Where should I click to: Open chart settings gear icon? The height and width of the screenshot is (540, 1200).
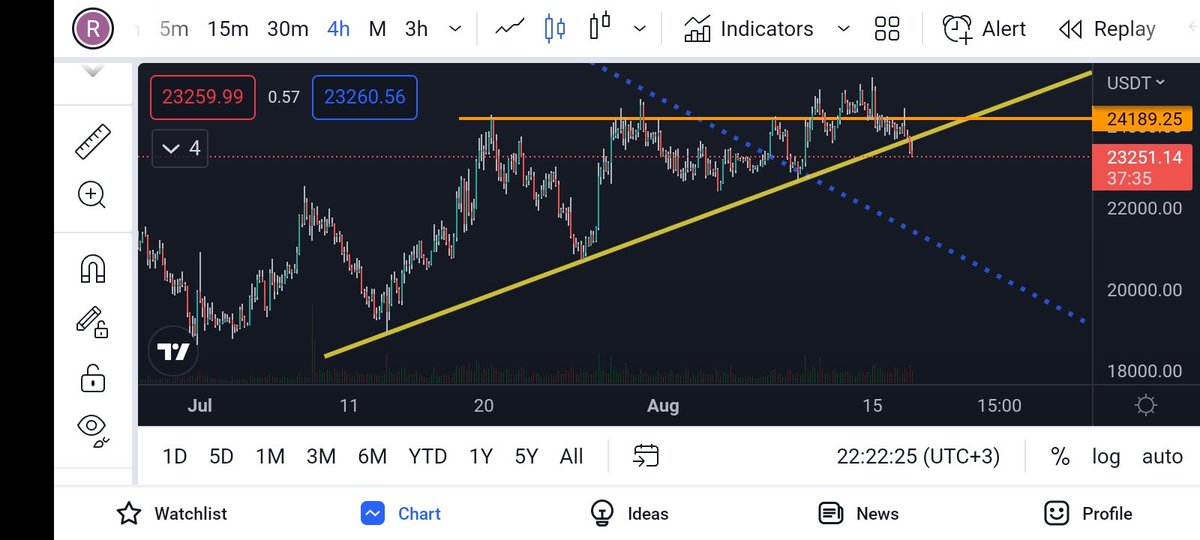pos(1146,405)
